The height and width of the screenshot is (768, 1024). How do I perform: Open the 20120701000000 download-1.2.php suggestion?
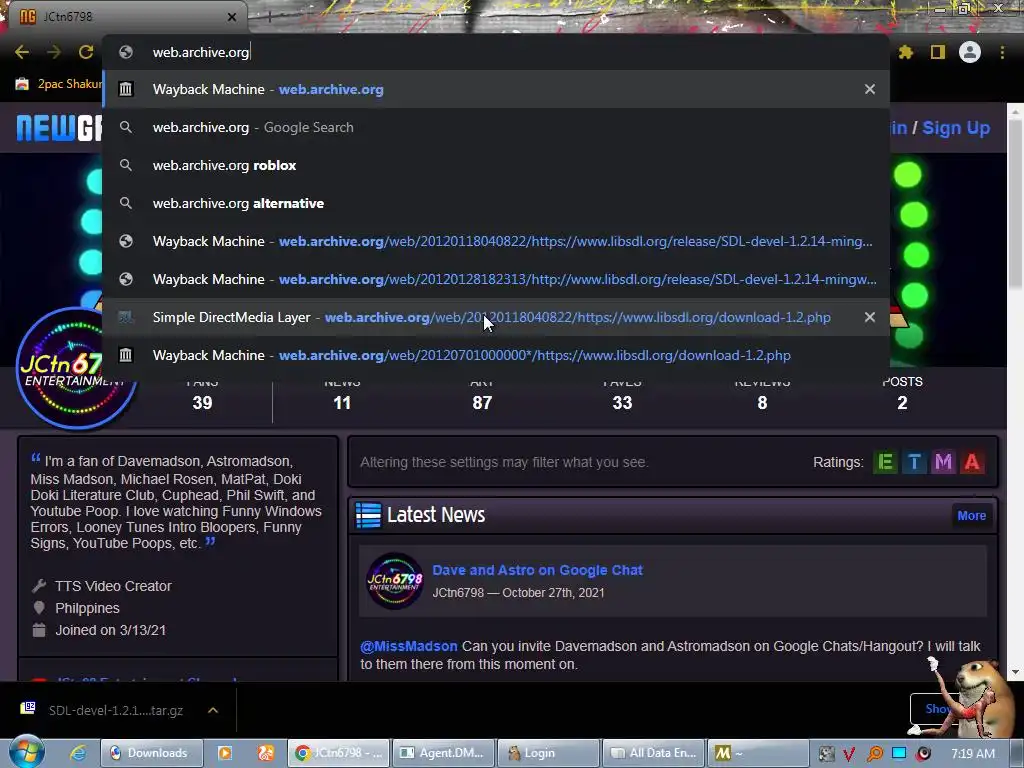point(496,355)
